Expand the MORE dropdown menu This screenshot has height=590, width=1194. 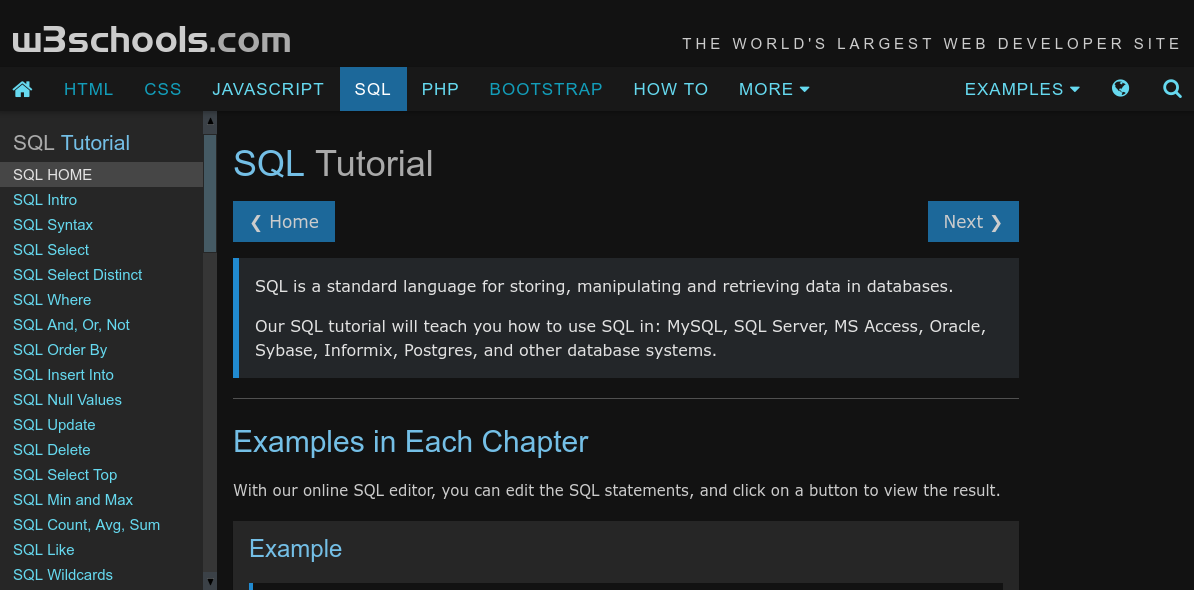point(774,89)
